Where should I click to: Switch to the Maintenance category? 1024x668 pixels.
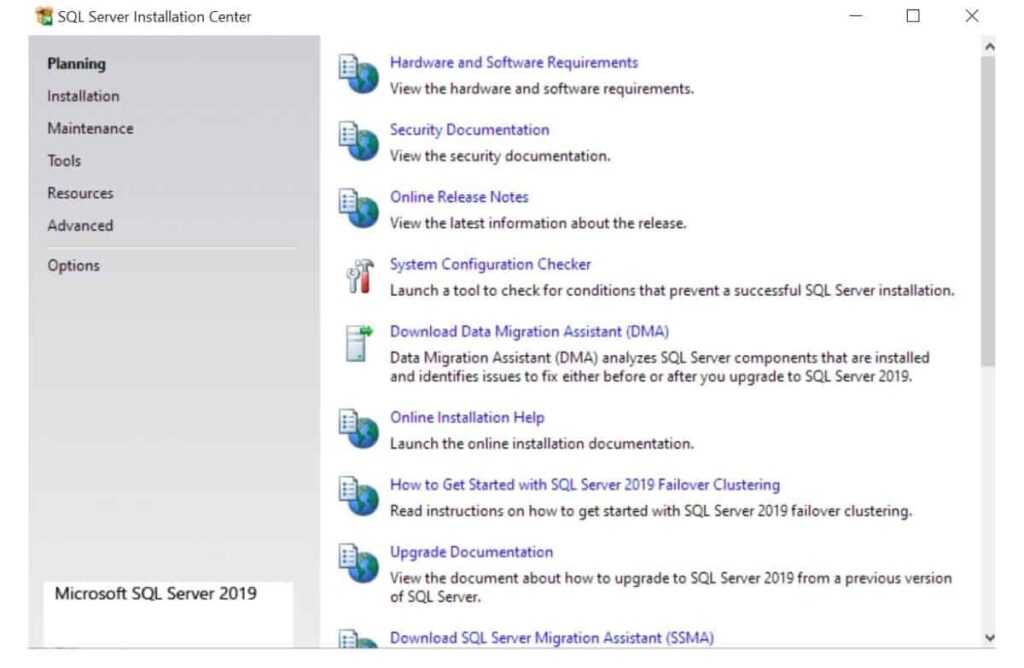[x=90, y=129]
